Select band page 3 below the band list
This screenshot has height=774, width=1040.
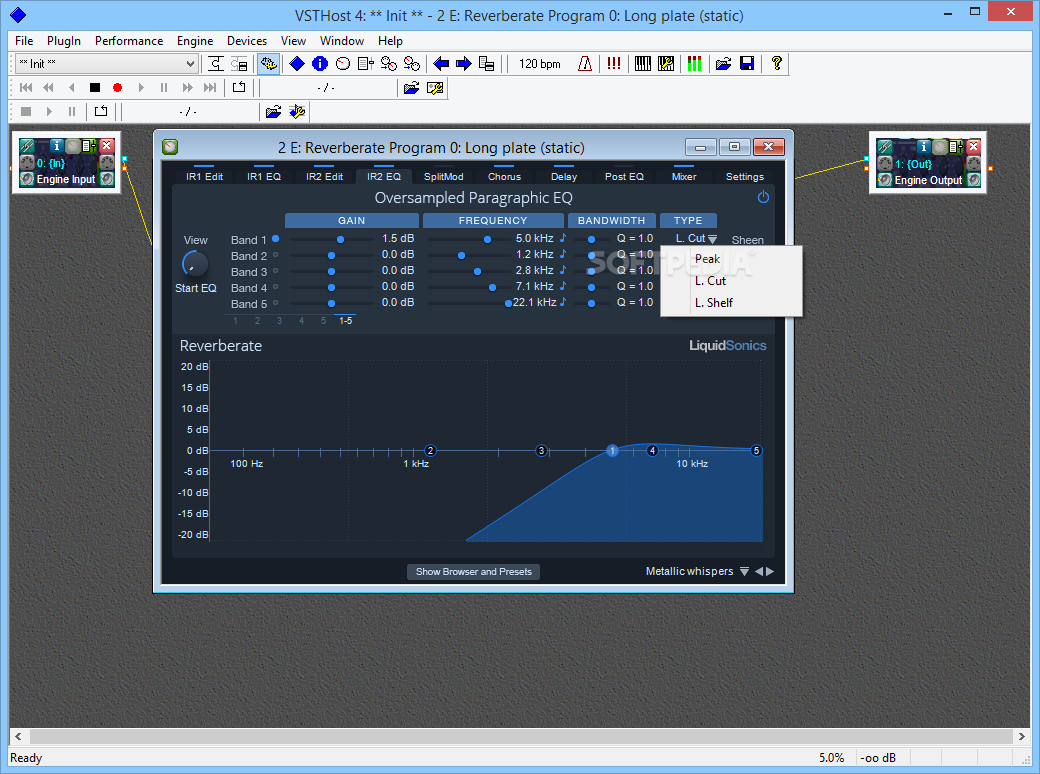click(x=279, y=320)
